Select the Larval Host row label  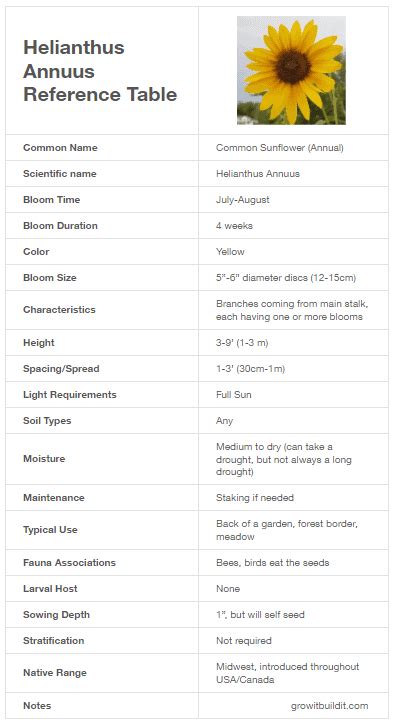[50, 589]
